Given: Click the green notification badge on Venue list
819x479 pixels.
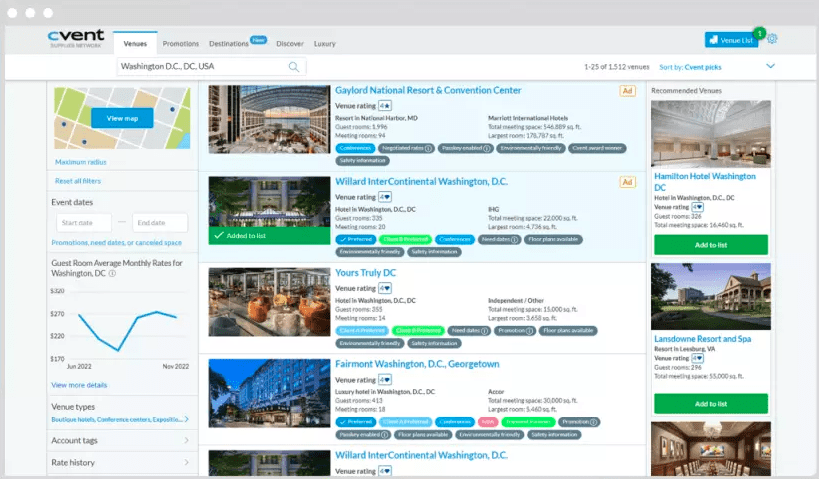Looking at the screenshot, I should point(759,33).
